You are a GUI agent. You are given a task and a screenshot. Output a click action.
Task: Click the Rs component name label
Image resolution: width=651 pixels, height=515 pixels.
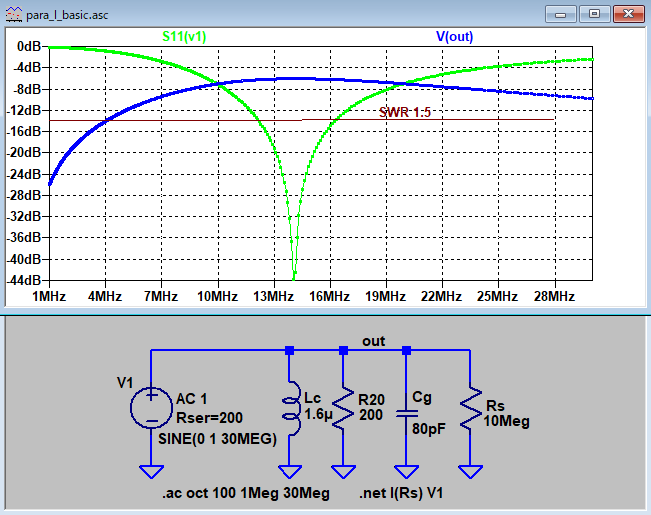(x=495, y=406)
